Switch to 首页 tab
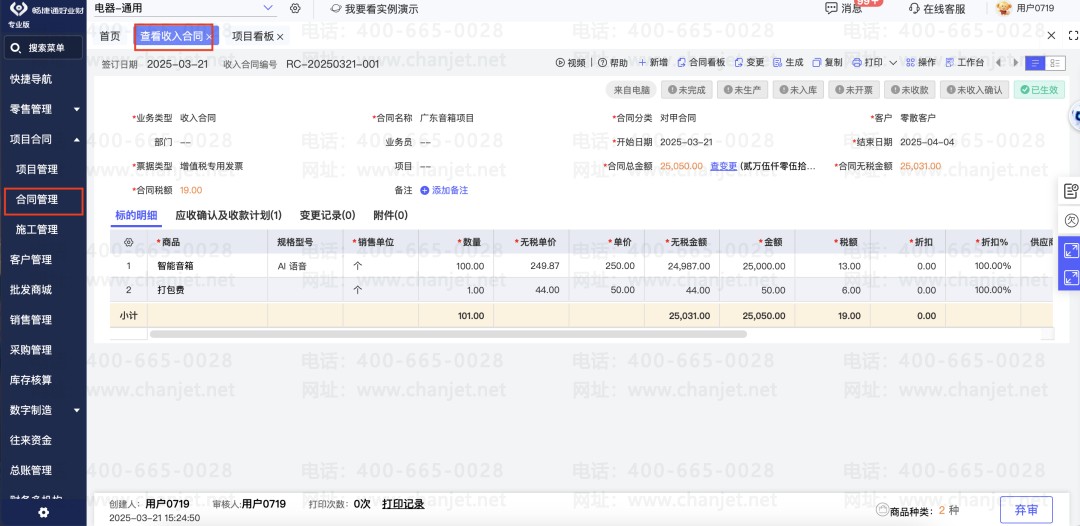Image resolution: width=1080 pixels, height=526 pixels. (110, 36)
